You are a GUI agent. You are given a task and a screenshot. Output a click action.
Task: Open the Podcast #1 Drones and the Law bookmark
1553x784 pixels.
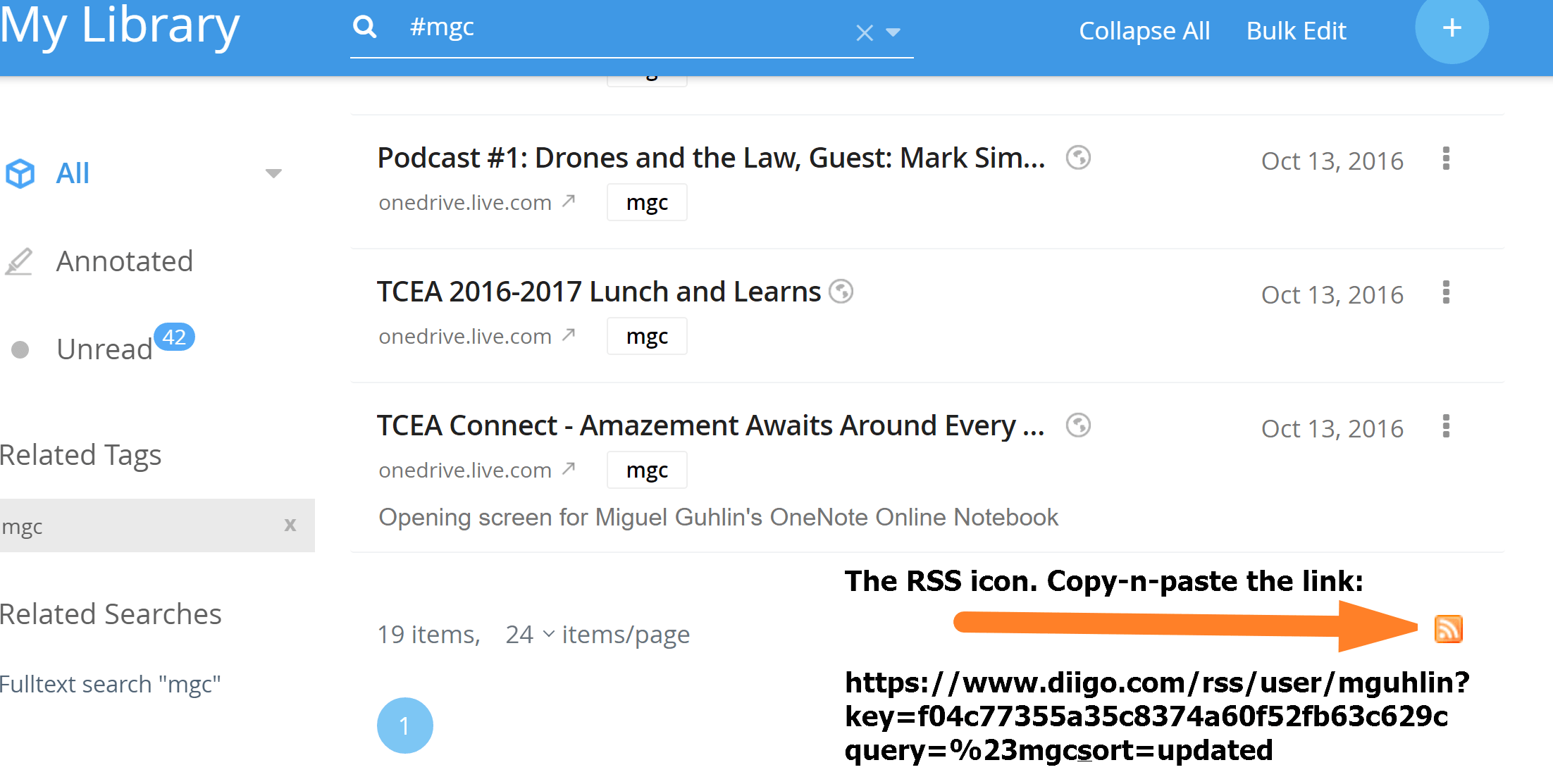point(711,158)
